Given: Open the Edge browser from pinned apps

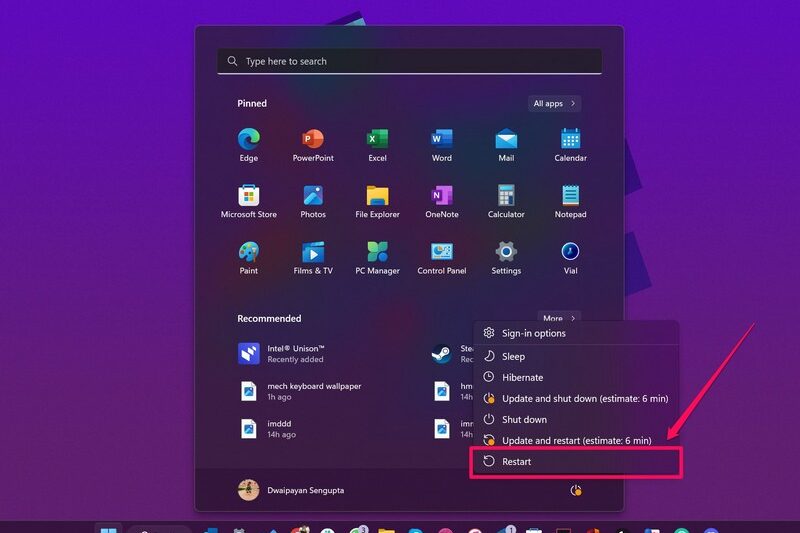Looking at the screenshot, I should tap(248, 145).
